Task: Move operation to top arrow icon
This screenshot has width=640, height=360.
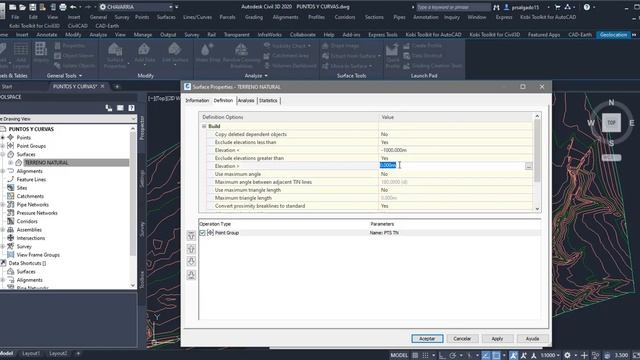Action: click(191, 236)
